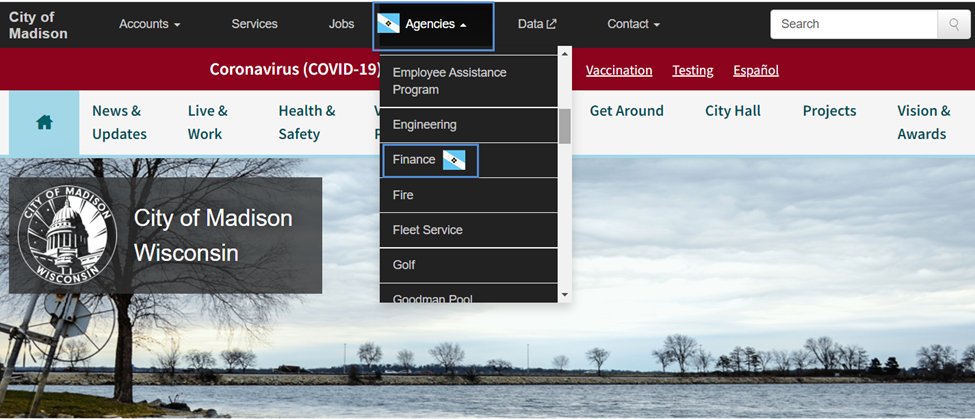Click the home icon in the main navigation

coord(44,122)
